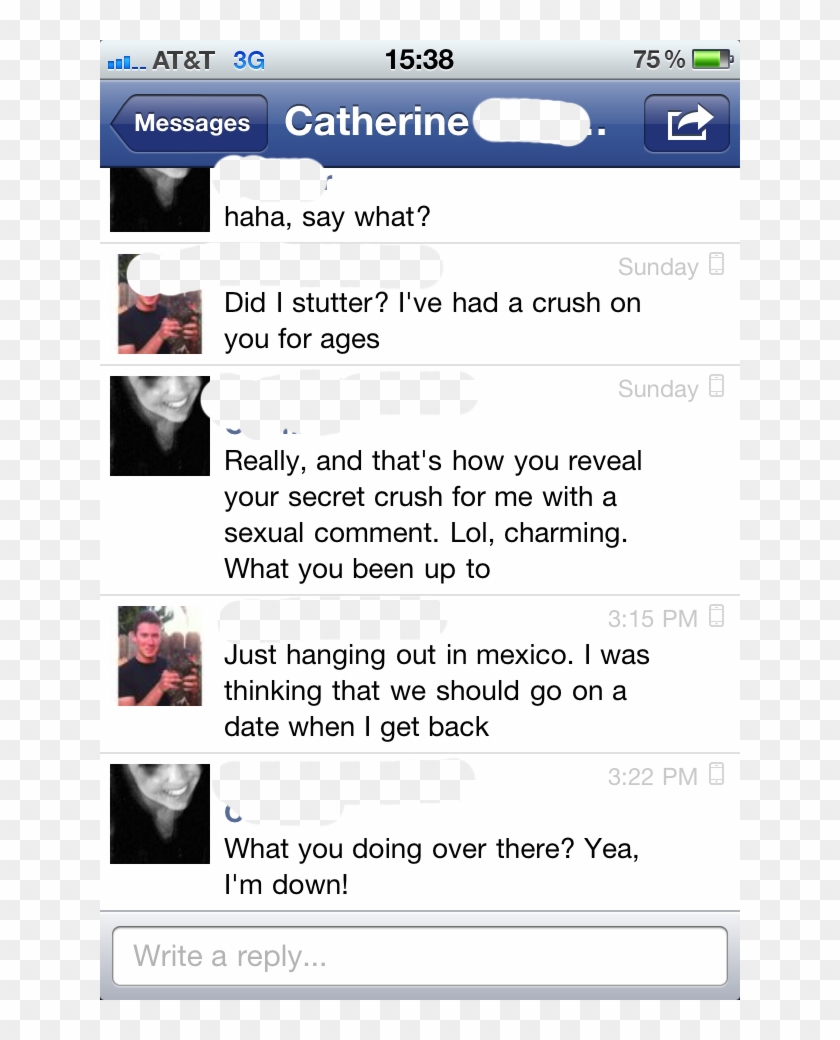Image resolution: width=840 pixels, height=1040 pixels.
Task: Tap the 15:38 clock in status bar
Action: point(419,60)
